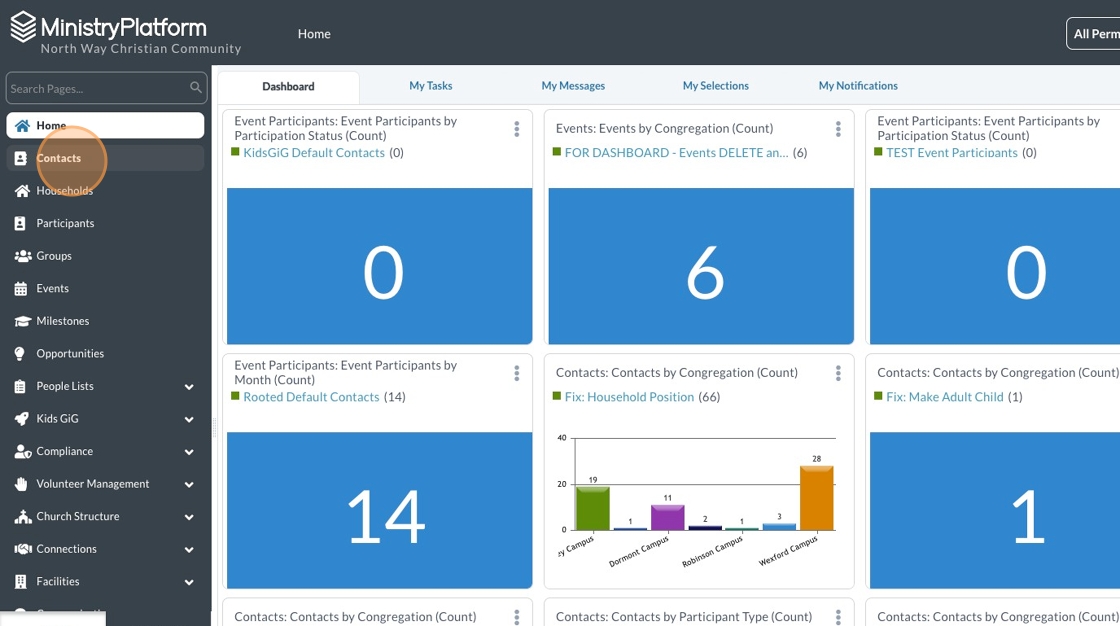Click the Home house icon in sidebar

tap(22, 126)
